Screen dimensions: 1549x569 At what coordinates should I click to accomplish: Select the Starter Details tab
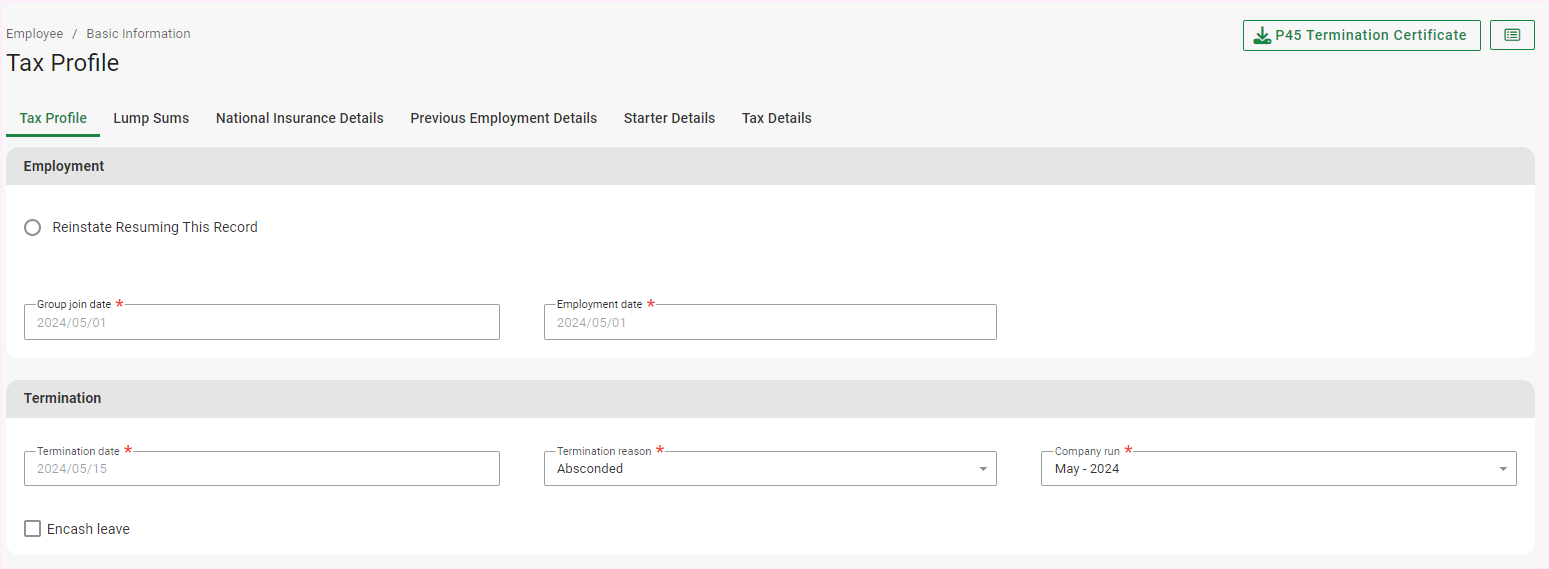(669, 118)
